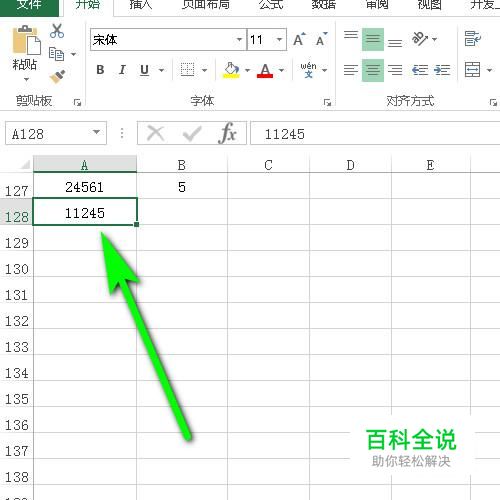This screenshot has height=500, width=500.
Task: Apply the yellow fill color bucket
Action: tap(231, 70)
